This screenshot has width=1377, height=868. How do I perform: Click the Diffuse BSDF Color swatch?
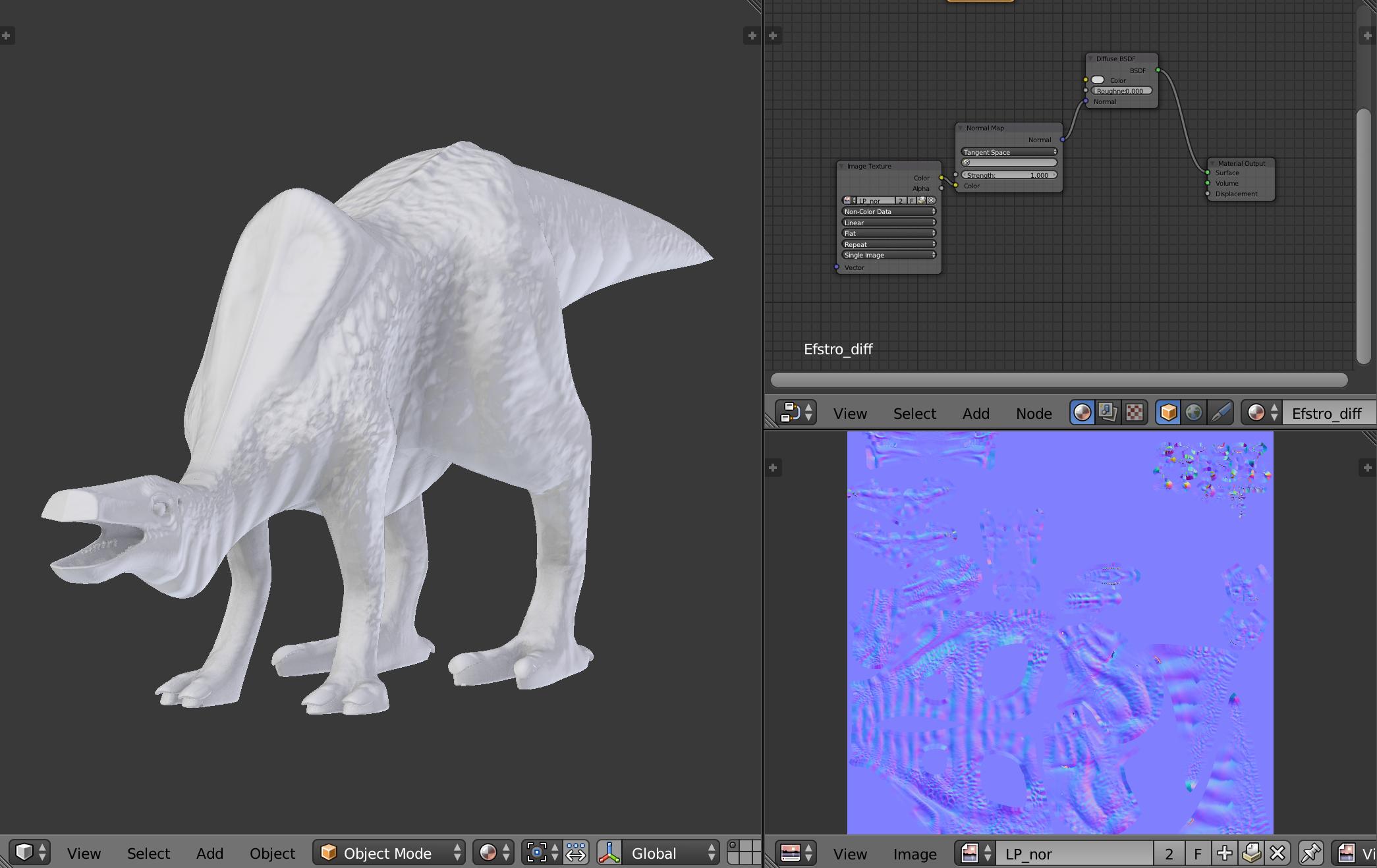coord(1098,80)
